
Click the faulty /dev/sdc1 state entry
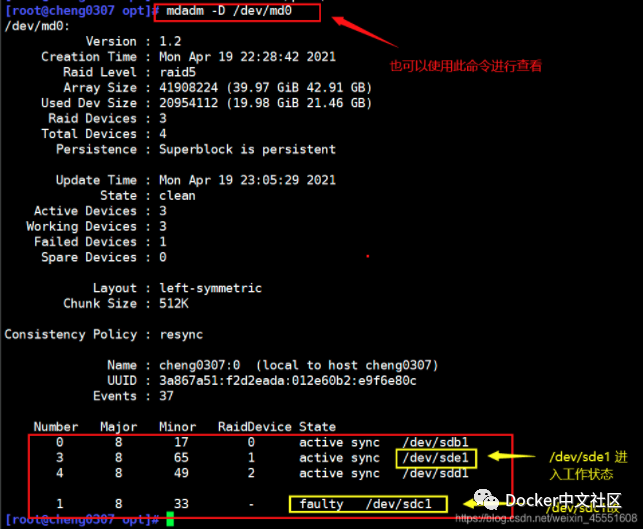click(x=365, y=504)
